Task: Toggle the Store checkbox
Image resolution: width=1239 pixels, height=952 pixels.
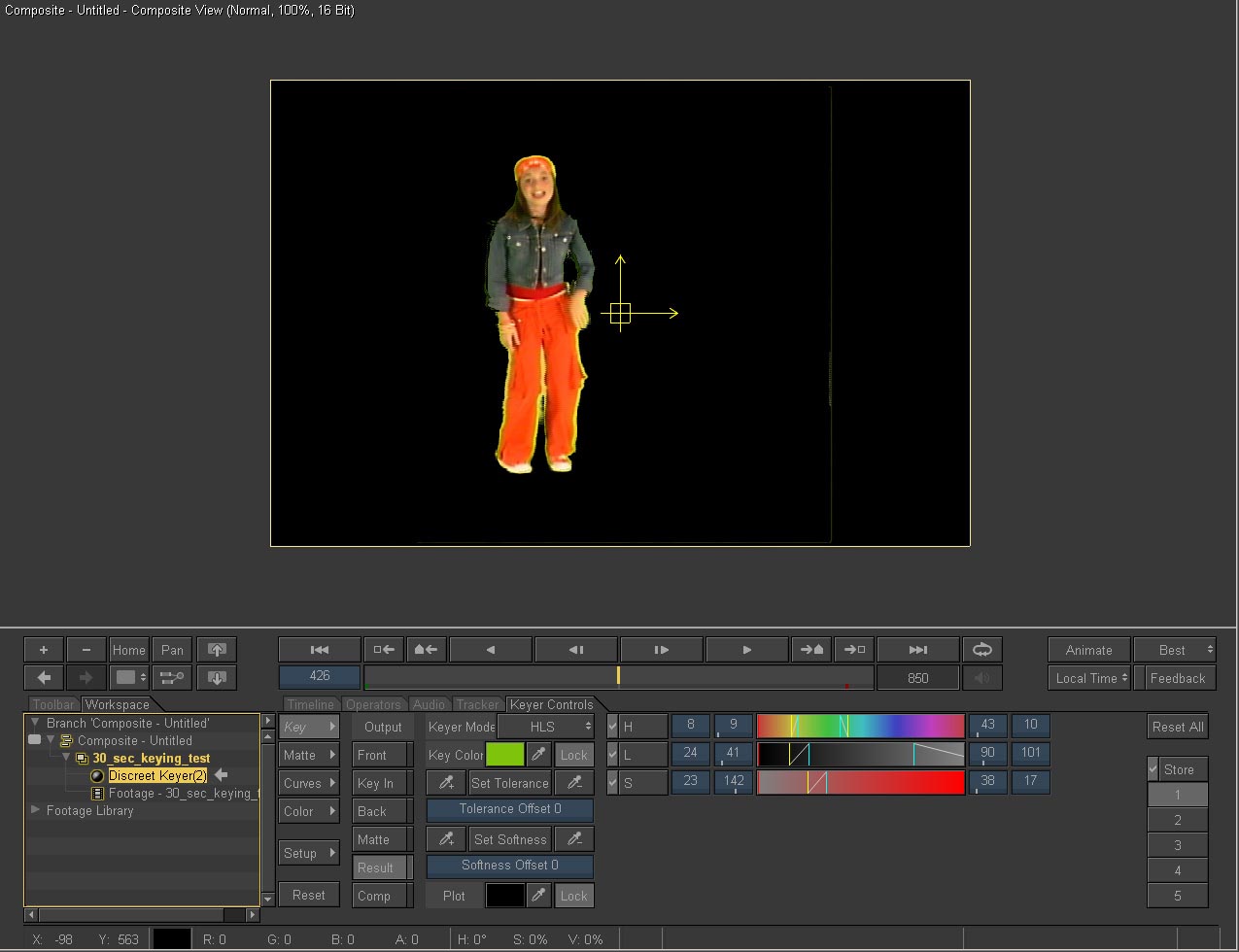Action: [x=1153, y=769]
